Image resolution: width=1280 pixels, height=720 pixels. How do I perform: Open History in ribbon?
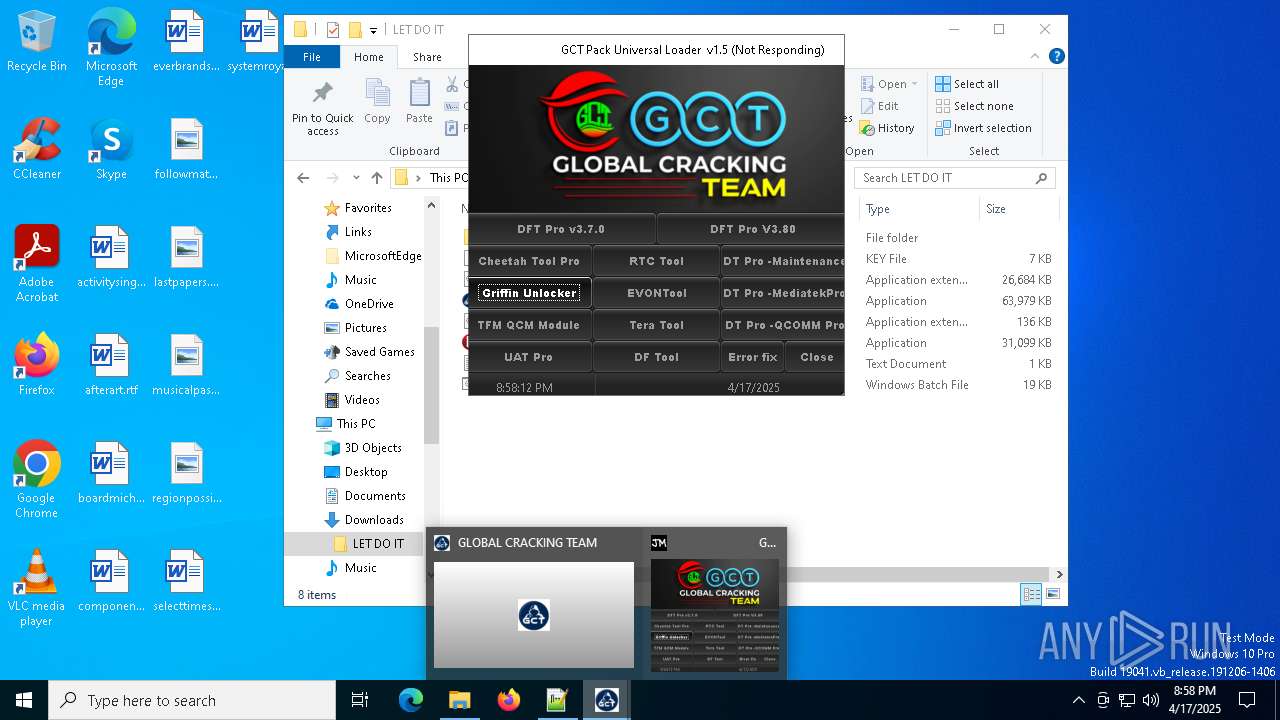(887, 128)
